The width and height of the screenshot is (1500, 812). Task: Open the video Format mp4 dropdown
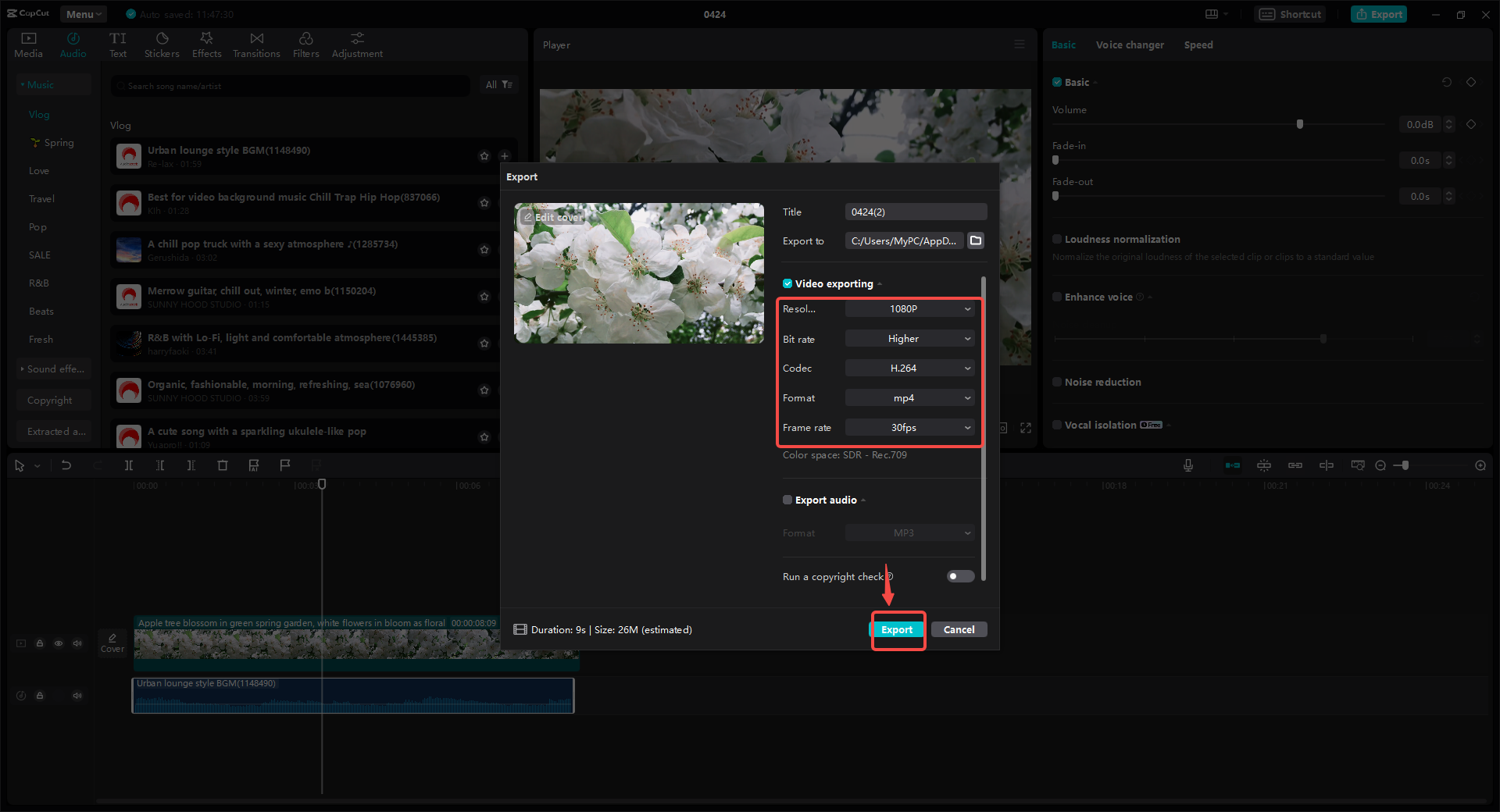pos(909,398)
